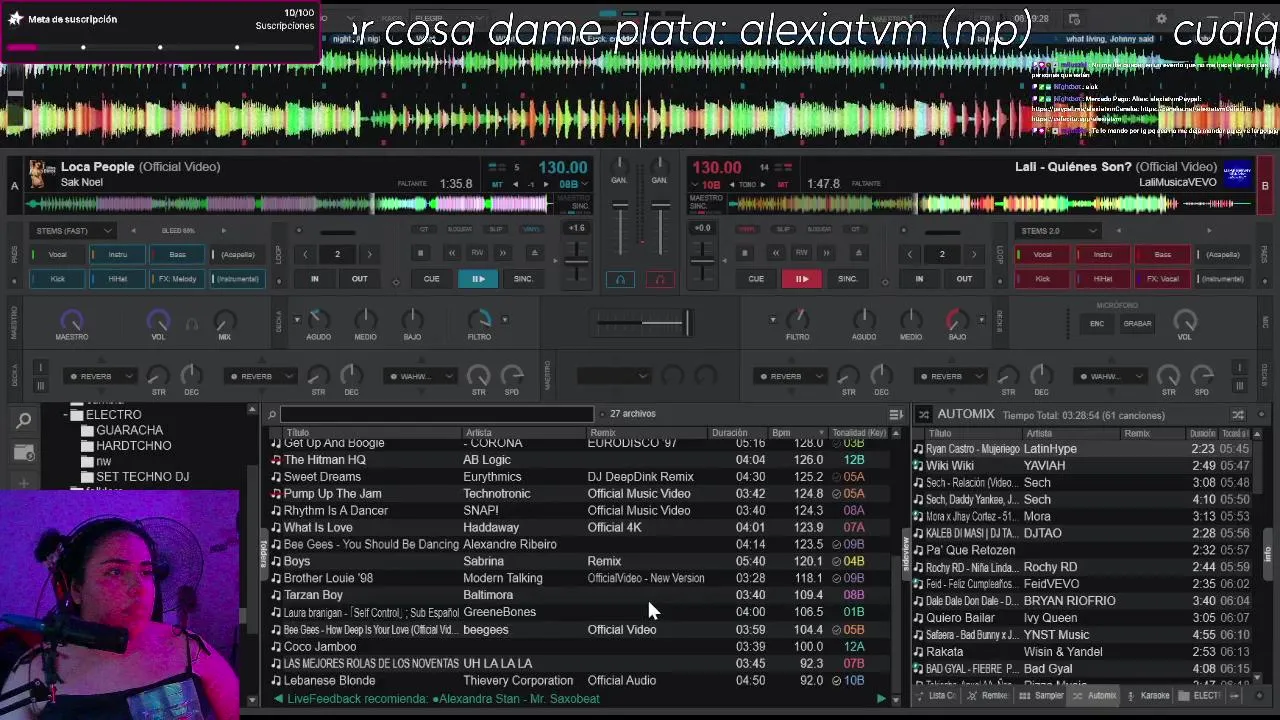Click the search field magnifier icon
1280x720 pixels.
point(272,414)
